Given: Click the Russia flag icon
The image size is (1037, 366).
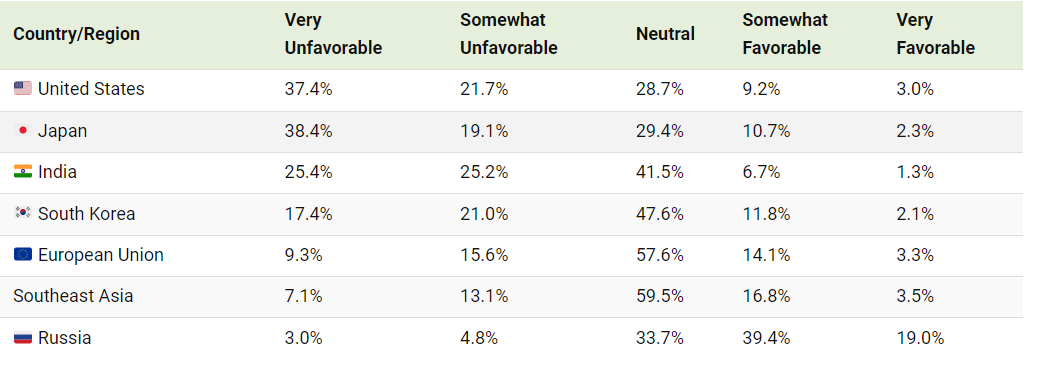Looking at the screenshot, I should click(x=22, y=338).
